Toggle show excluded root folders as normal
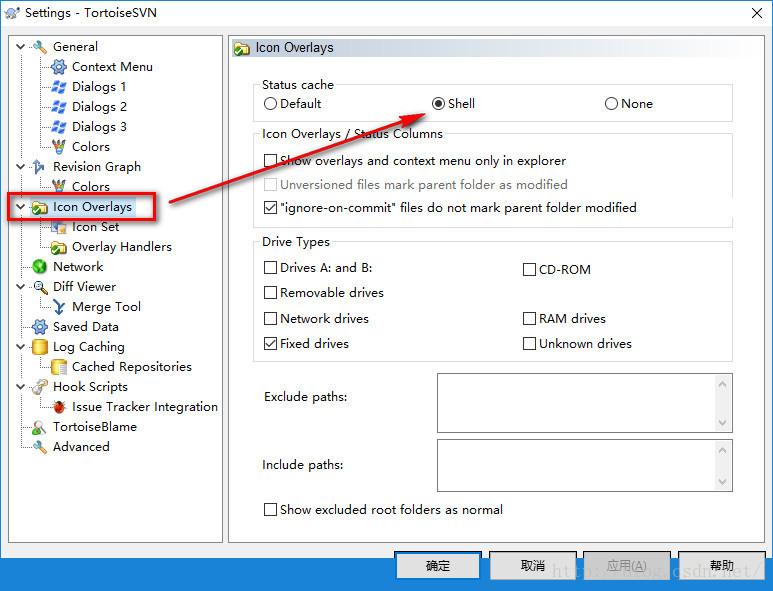Image resolution: width=773 pixels, height=591 pixels. point(270,510)
